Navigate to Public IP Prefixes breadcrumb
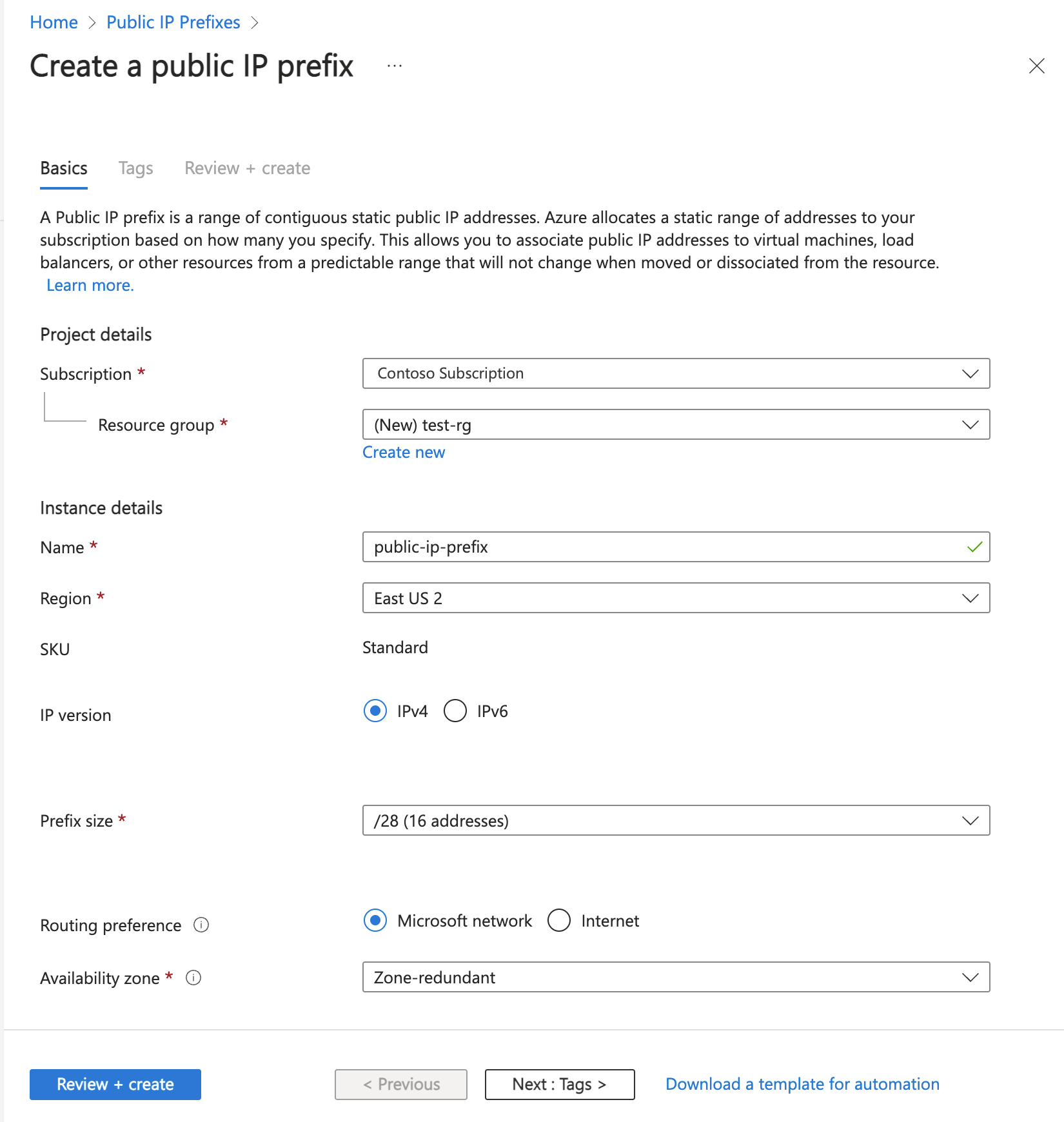 (173, 21)
